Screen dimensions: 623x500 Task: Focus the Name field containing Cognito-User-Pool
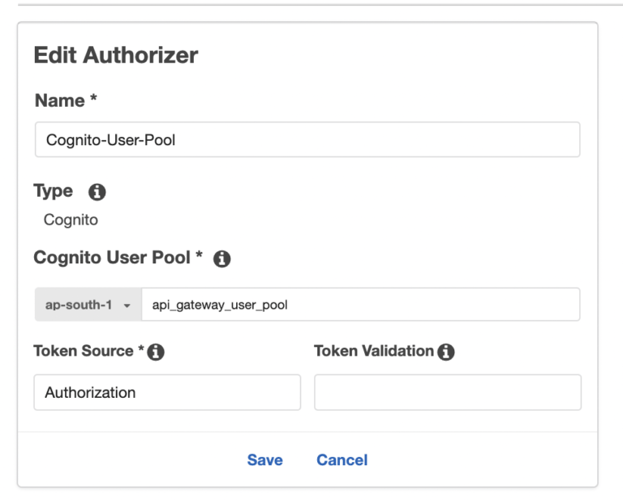pos(308,140)
